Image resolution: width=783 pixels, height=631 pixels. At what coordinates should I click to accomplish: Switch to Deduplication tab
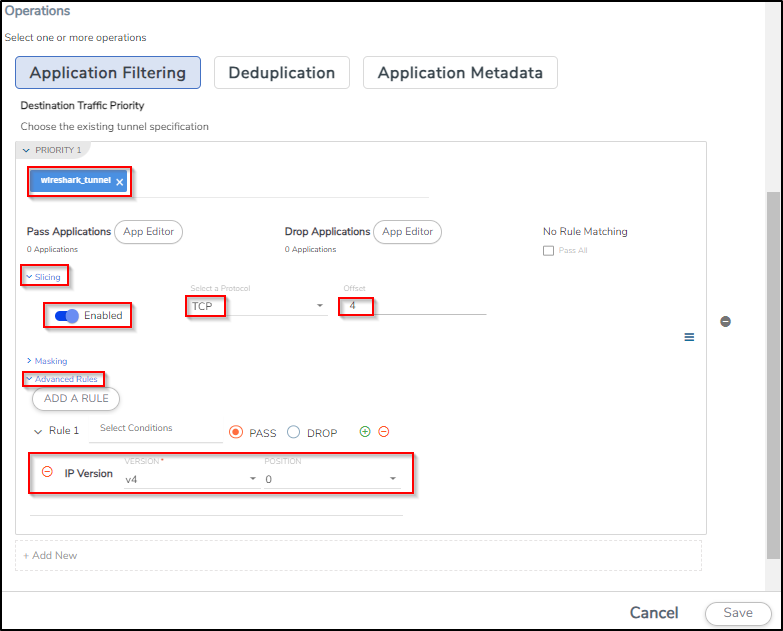pos(282,73)
